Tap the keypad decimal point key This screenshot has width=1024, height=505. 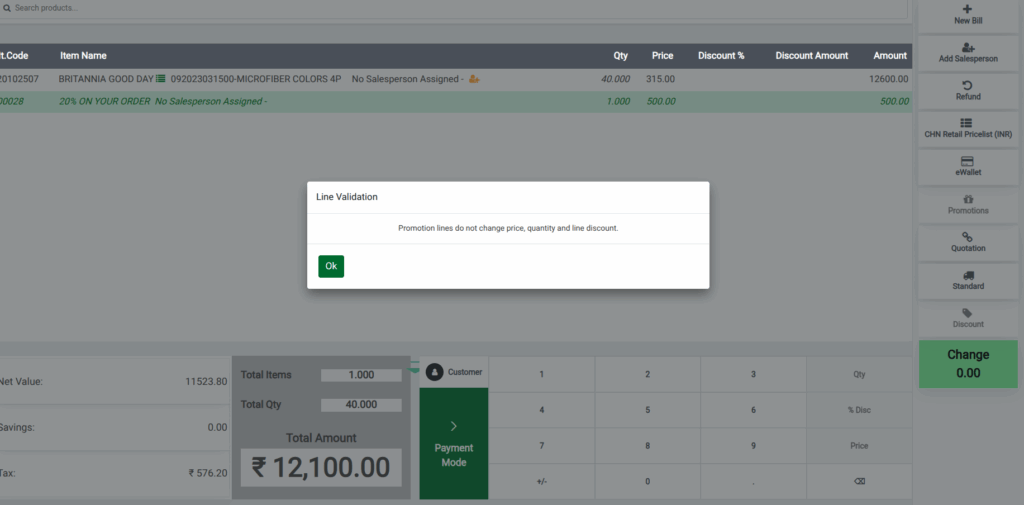[753, 481]
